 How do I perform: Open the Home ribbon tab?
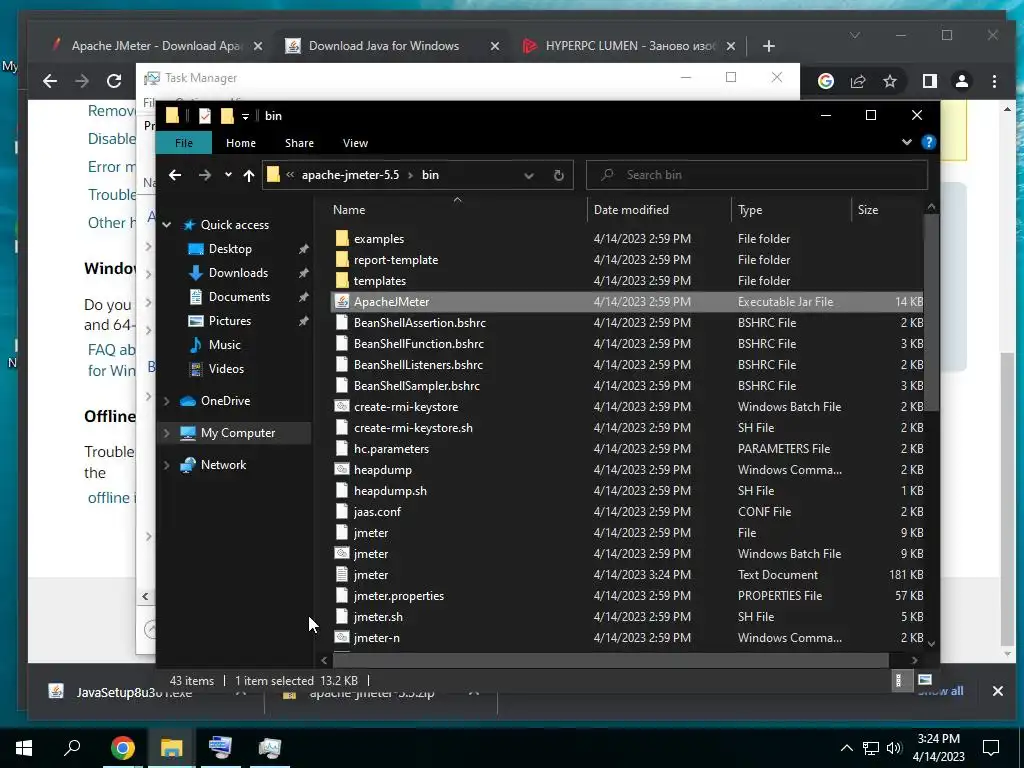pyautogui.click(x=241, y=143)
